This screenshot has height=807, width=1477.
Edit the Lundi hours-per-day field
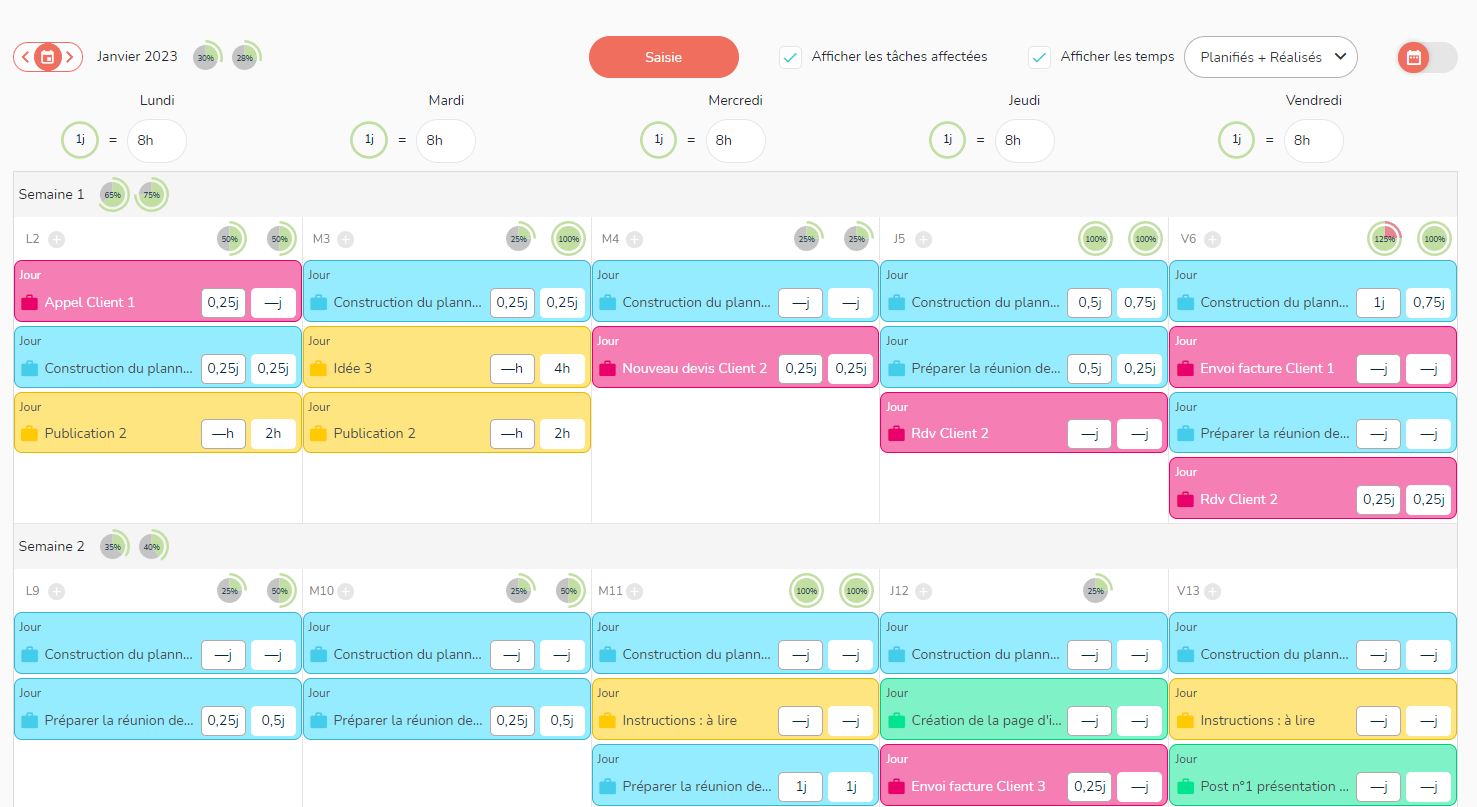(x=156, y=140)
